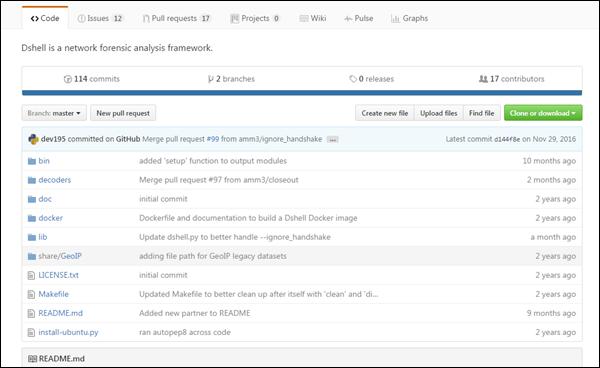Show the 17 contributors list
The height and width of the screenshot is (368, 600).
pos(512,79)
